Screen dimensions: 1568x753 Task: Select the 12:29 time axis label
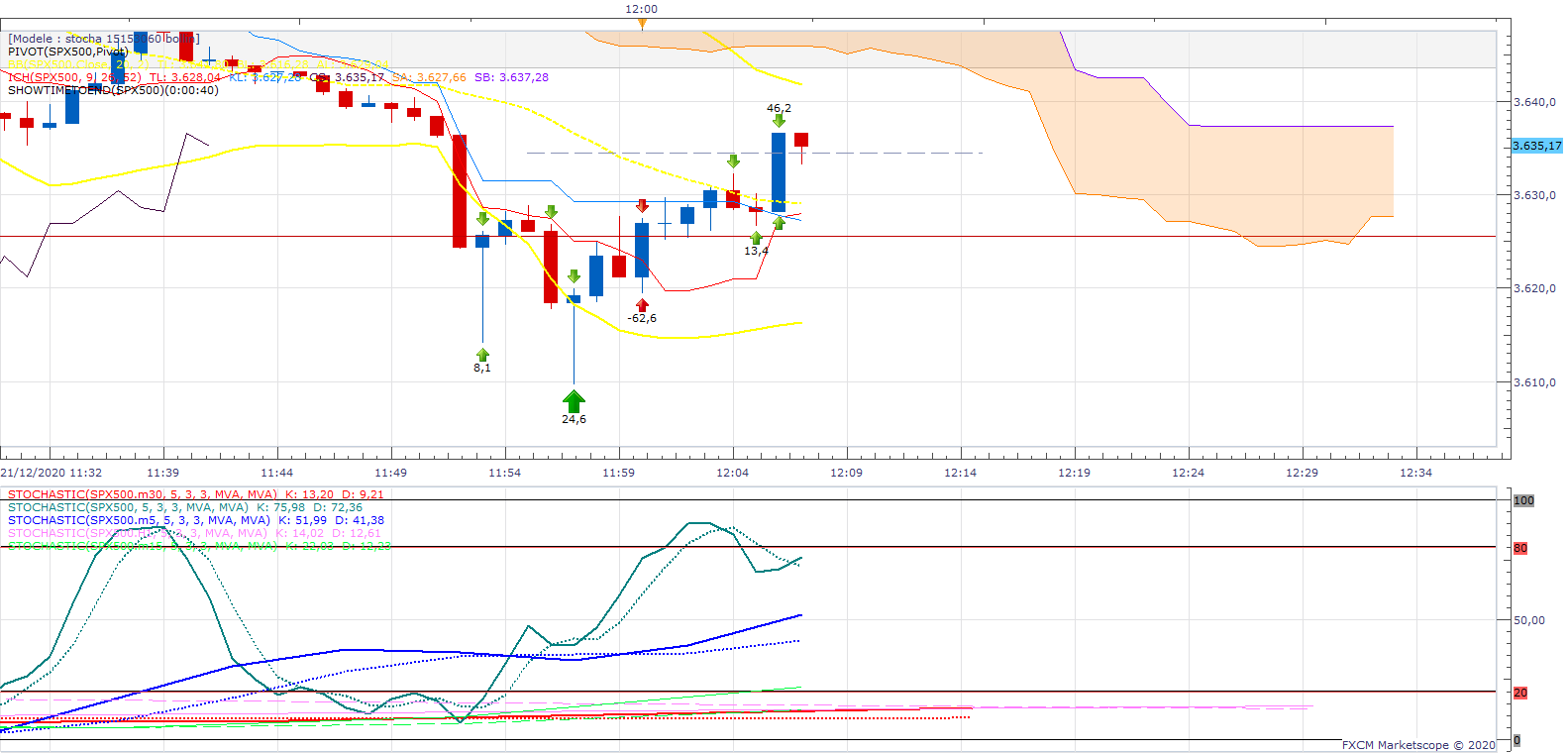tap(1303, 473)
